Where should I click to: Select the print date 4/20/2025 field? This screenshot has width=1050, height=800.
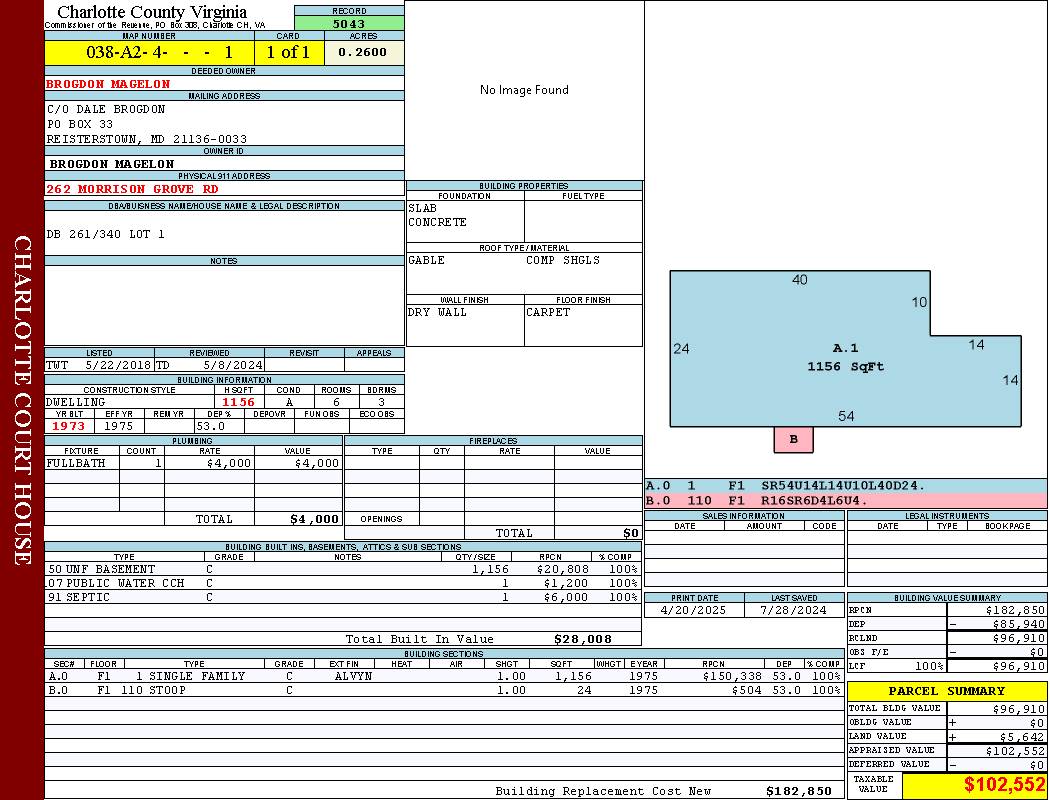tap(694, 609)
